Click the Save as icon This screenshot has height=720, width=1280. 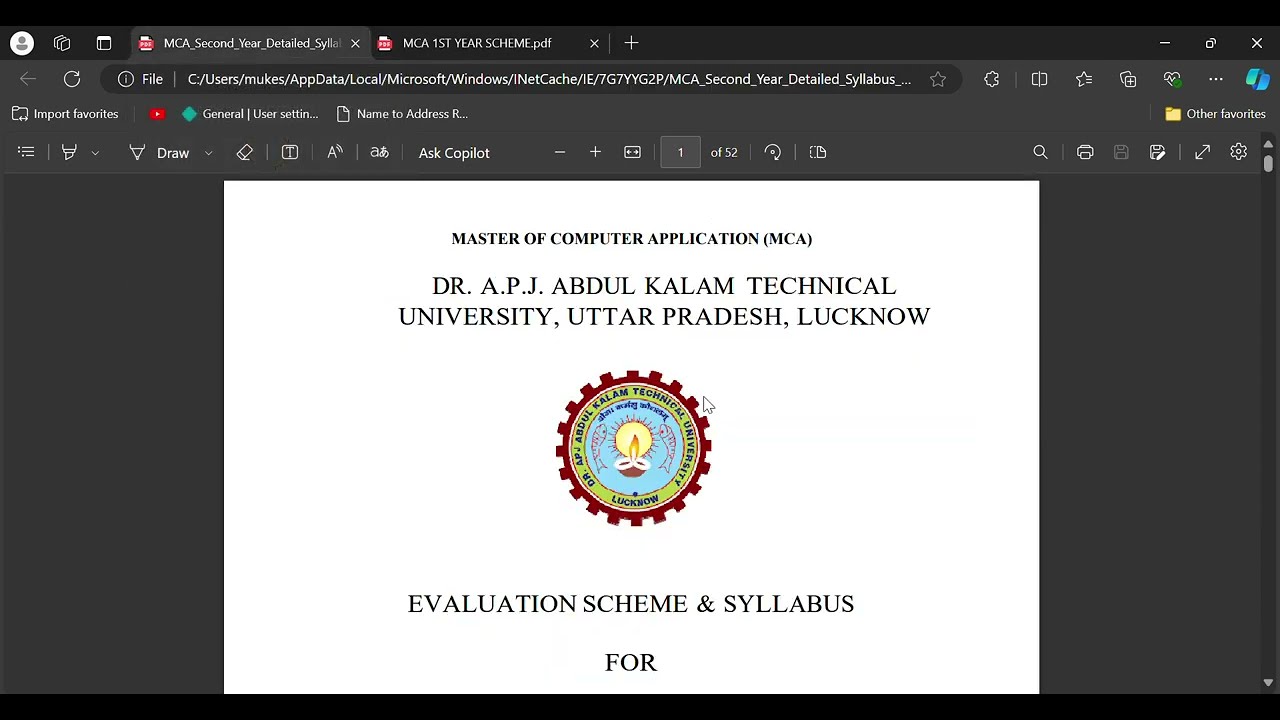click(x=1157, y=152)
